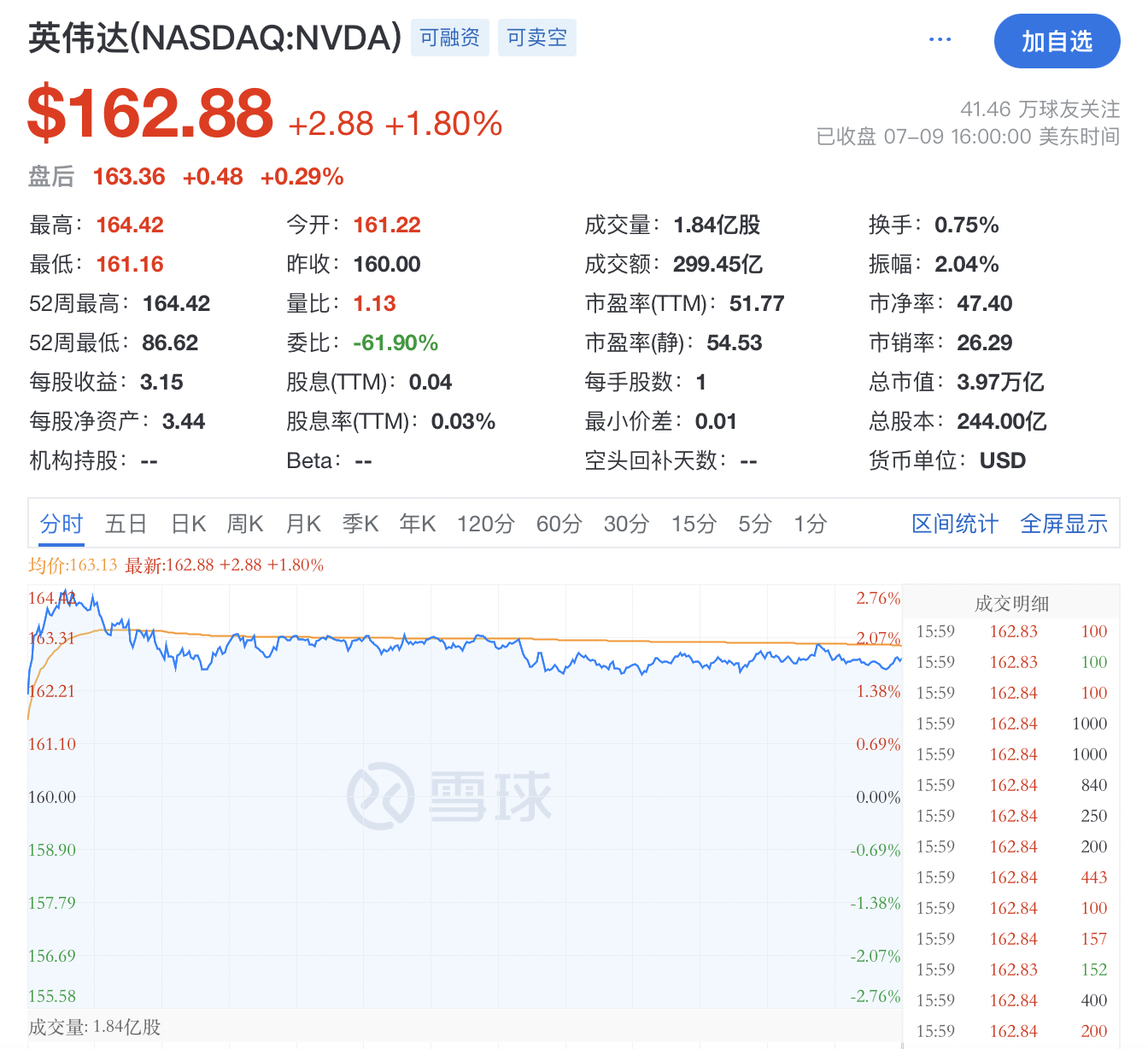Switch to the 120分 chart tab
This screenshot has width=1148, height=1049.
point(486,524)
